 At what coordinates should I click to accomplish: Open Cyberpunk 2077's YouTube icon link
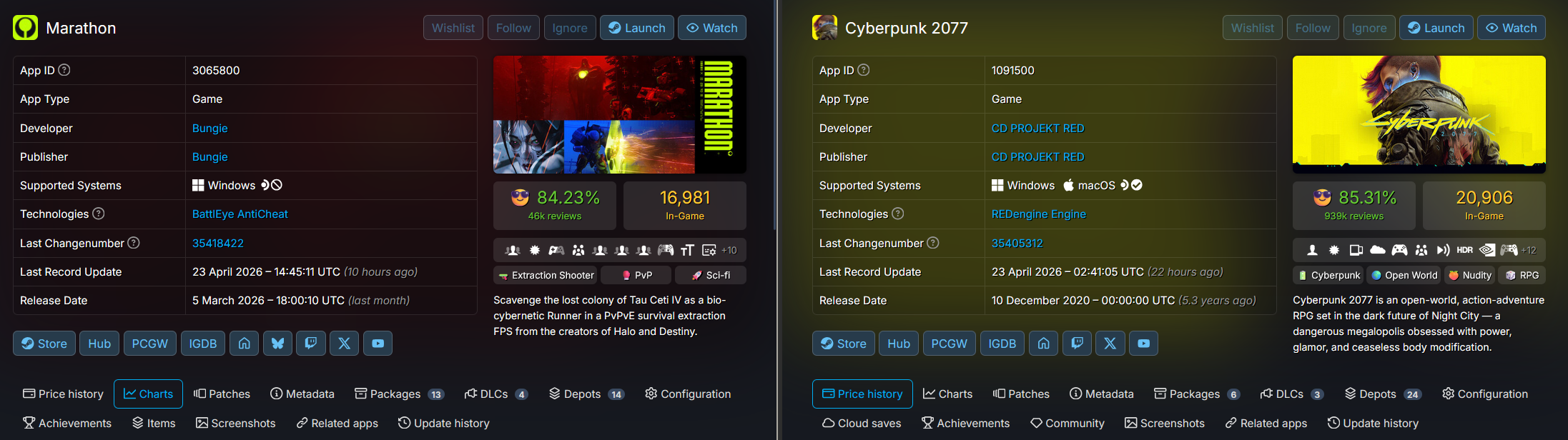pyautogui.click(x=1143, y=344)
